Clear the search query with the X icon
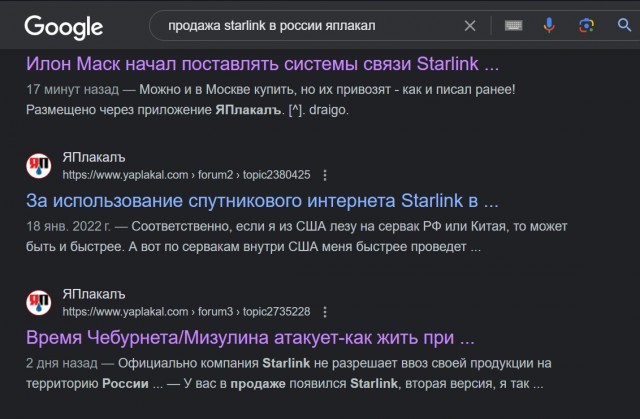The image size is (640, 419). coord(470,26)
